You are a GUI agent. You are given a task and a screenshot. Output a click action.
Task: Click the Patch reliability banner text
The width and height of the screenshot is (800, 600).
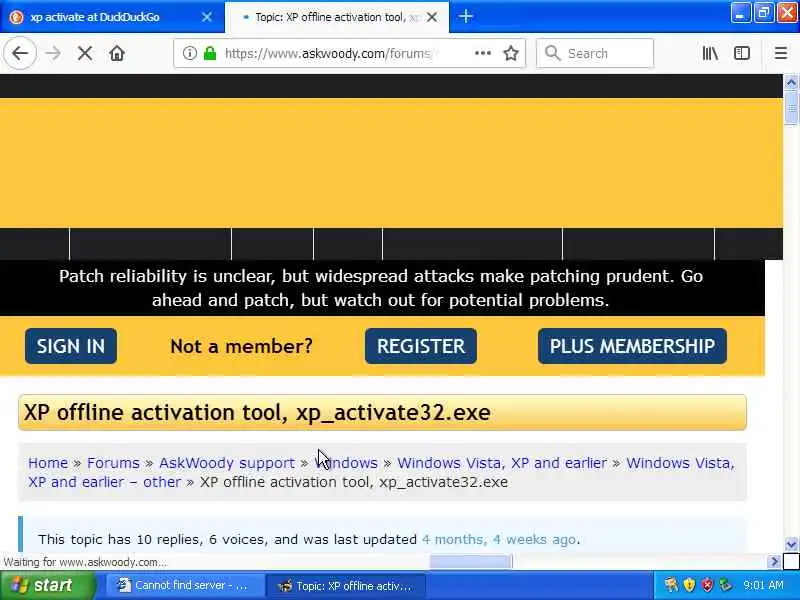(381, 288)
